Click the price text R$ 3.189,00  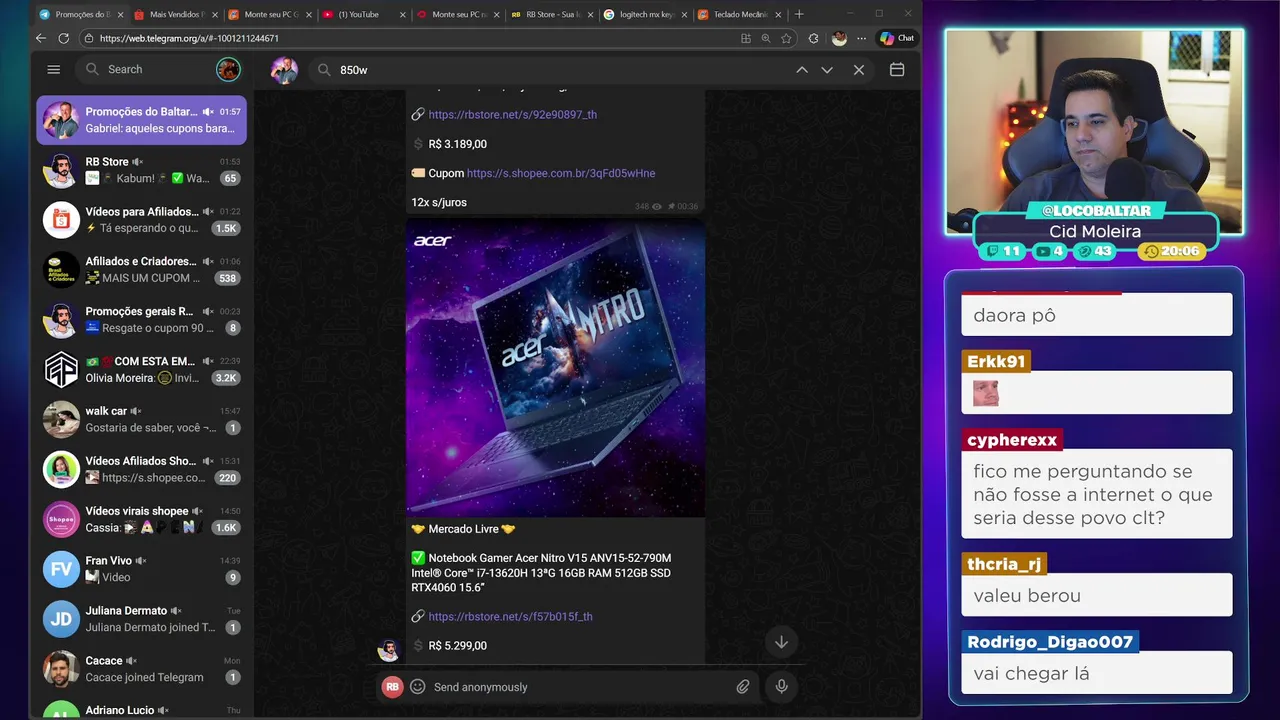[457, 144]
